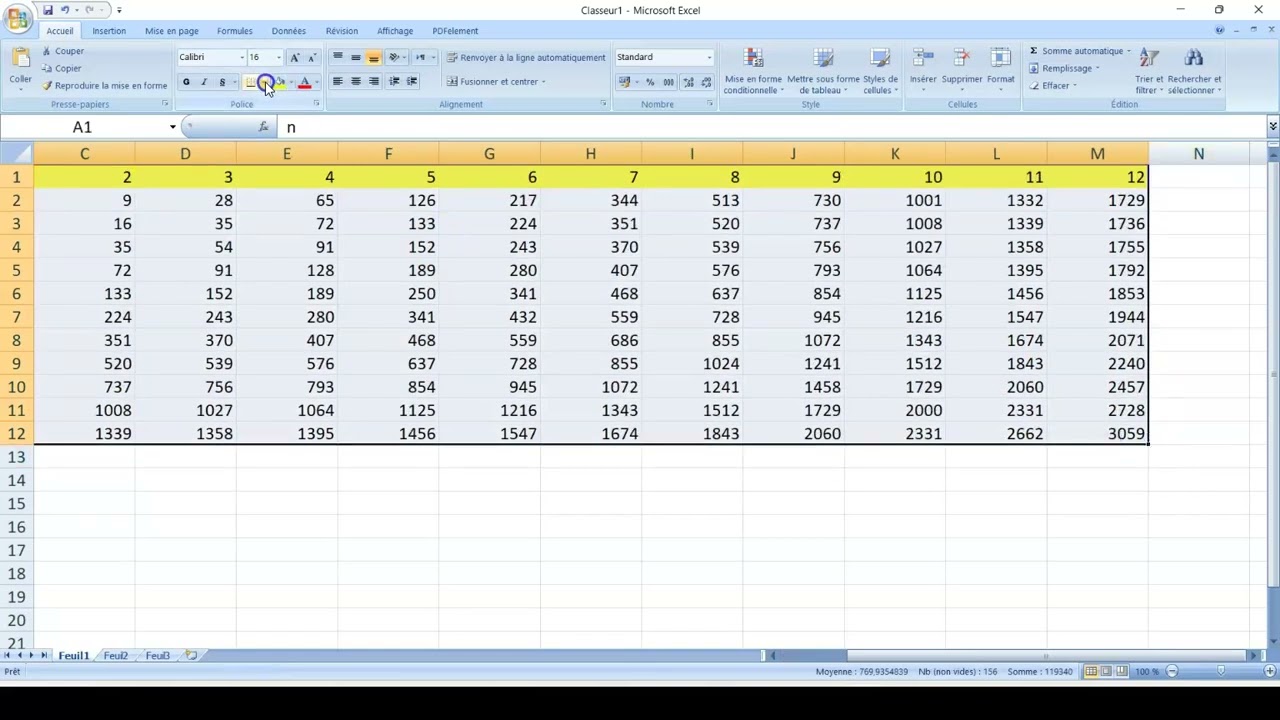
Task: Click the add decimal places icon
Action: 689,82
